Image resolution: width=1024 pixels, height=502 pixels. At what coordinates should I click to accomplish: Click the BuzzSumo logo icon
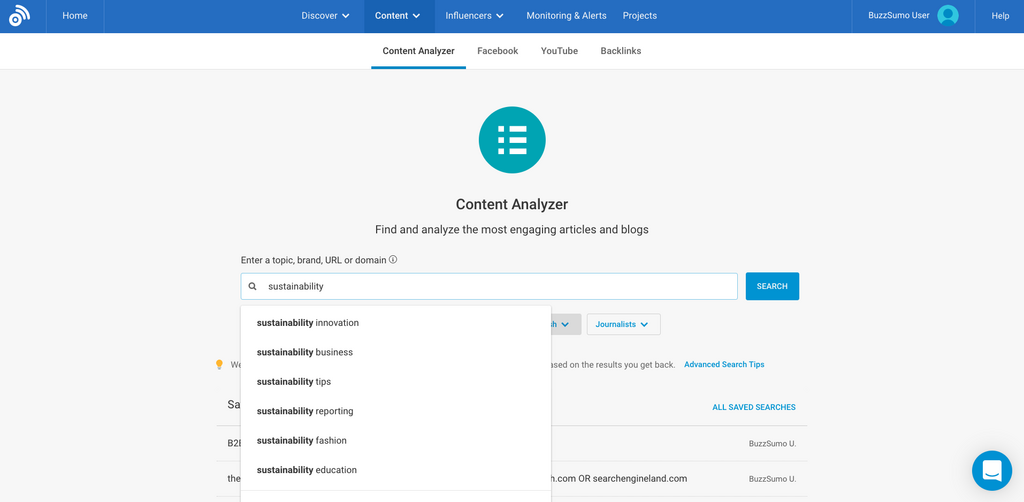click(x=20, y=16)
